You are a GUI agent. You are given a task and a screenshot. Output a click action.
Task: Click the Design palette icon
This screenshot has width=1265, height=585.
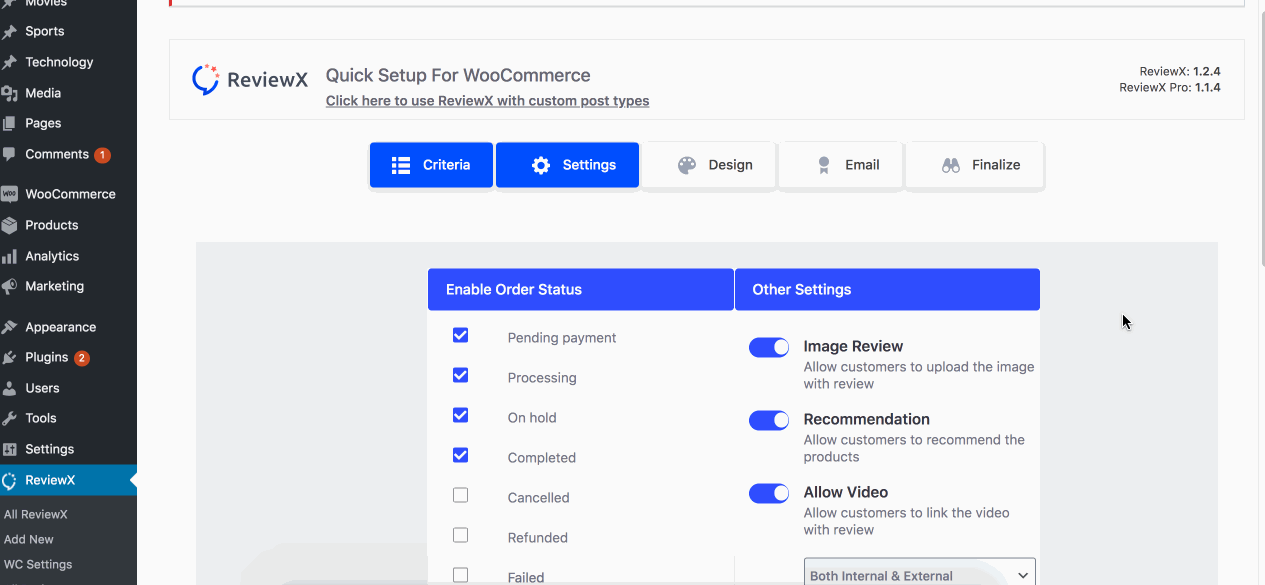point(687,165)
